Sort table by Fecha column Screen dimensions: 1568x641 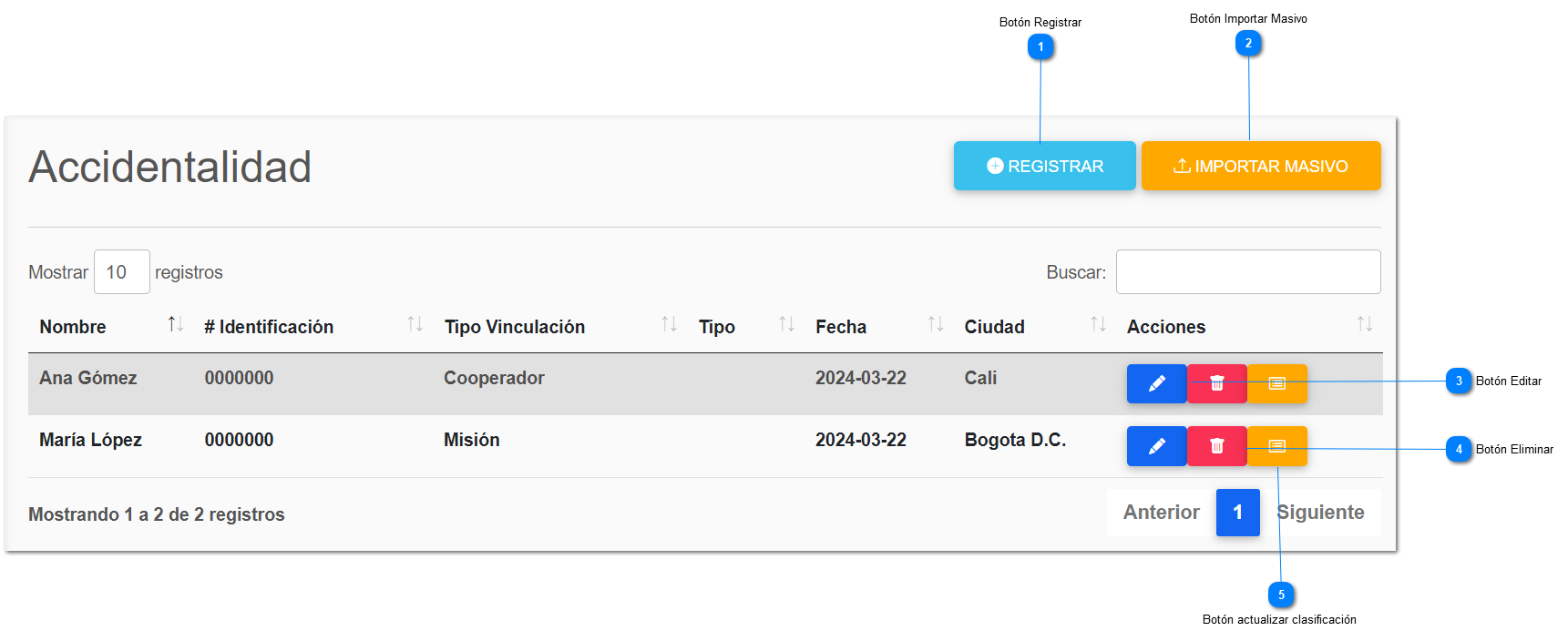[841, 327]
